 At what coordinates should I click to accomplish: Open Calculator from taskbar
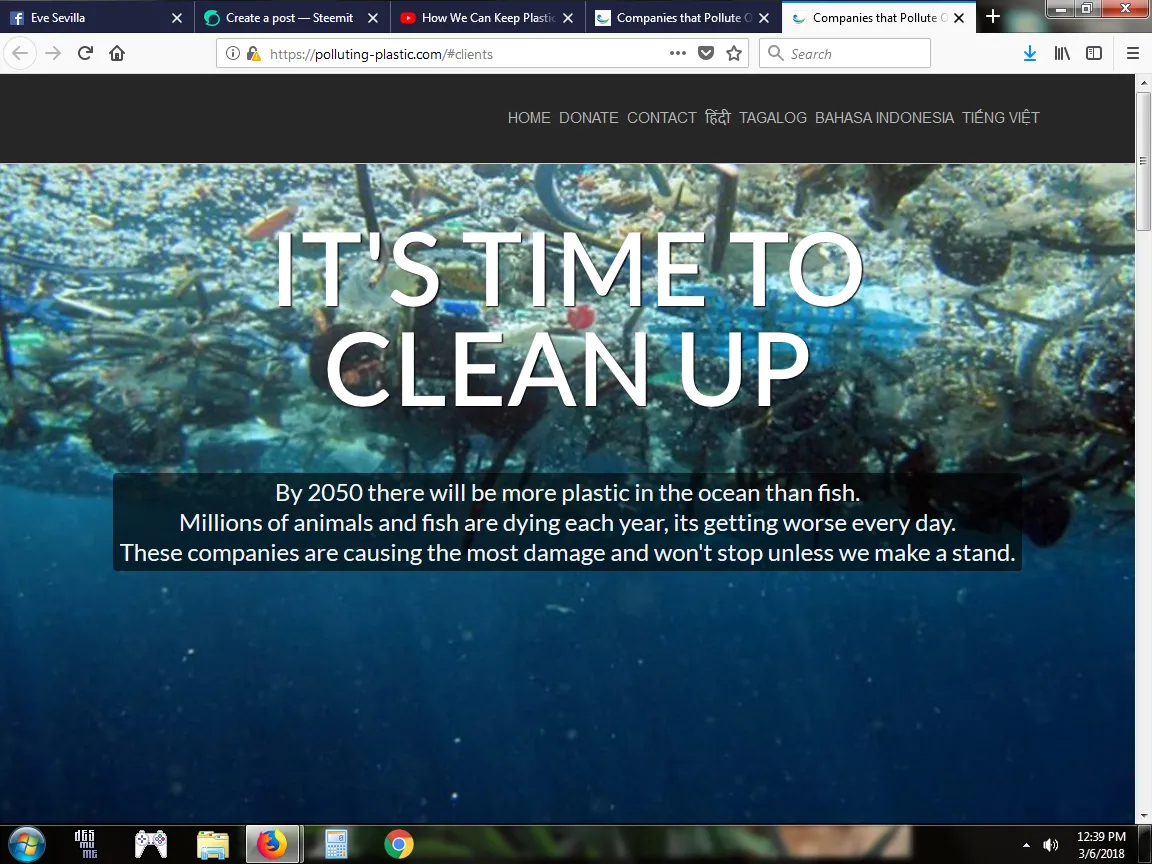pos(336,844)
